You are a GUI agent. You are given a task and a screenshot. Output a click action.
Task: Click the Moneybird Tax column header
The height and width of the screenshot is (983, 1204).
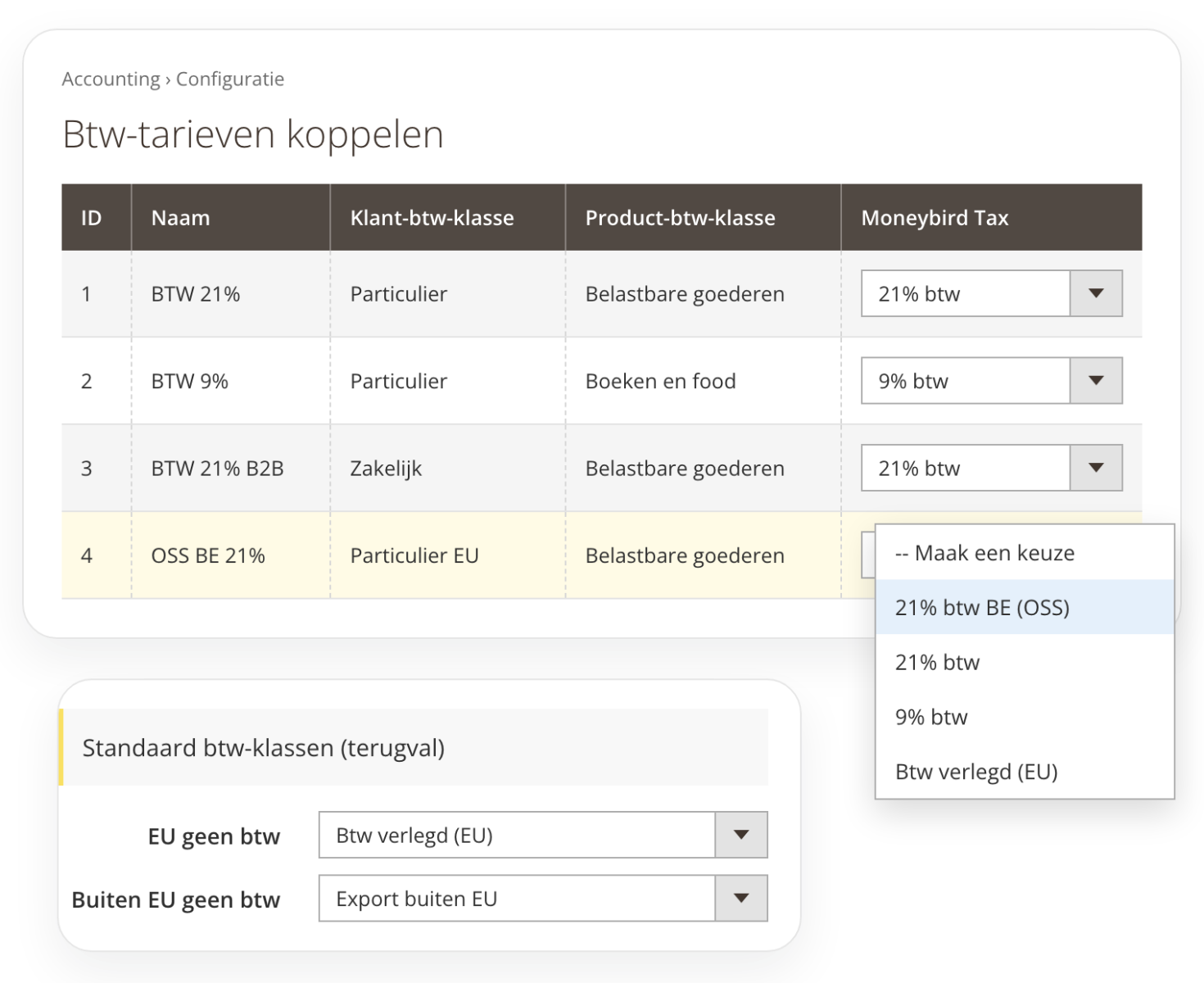pos(992,217)
